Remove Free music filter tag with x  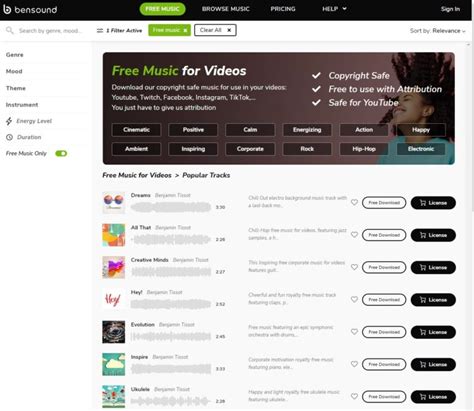185,30
